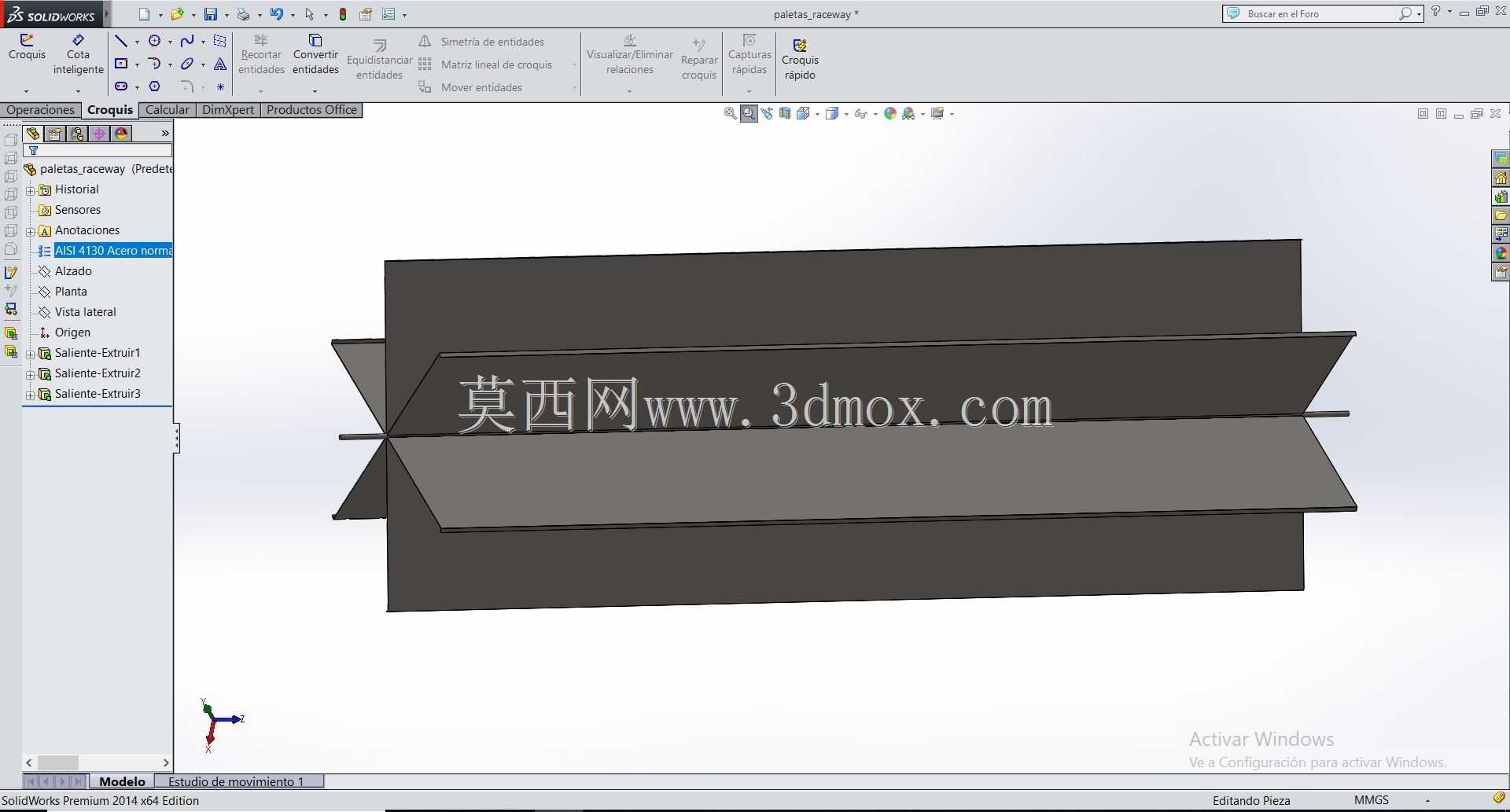The image size is (1510, 812).
Task: Undo the last action
Action: tap(276, 14)
